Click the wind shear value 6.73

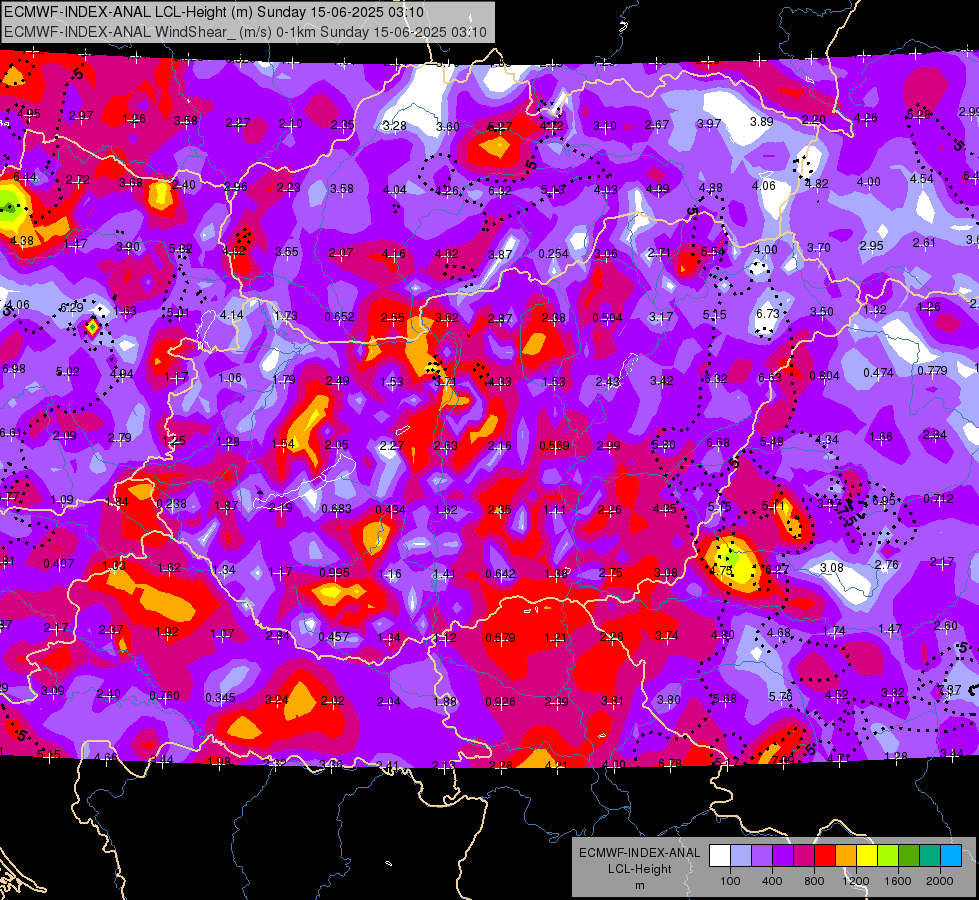[x=767, y=313]
